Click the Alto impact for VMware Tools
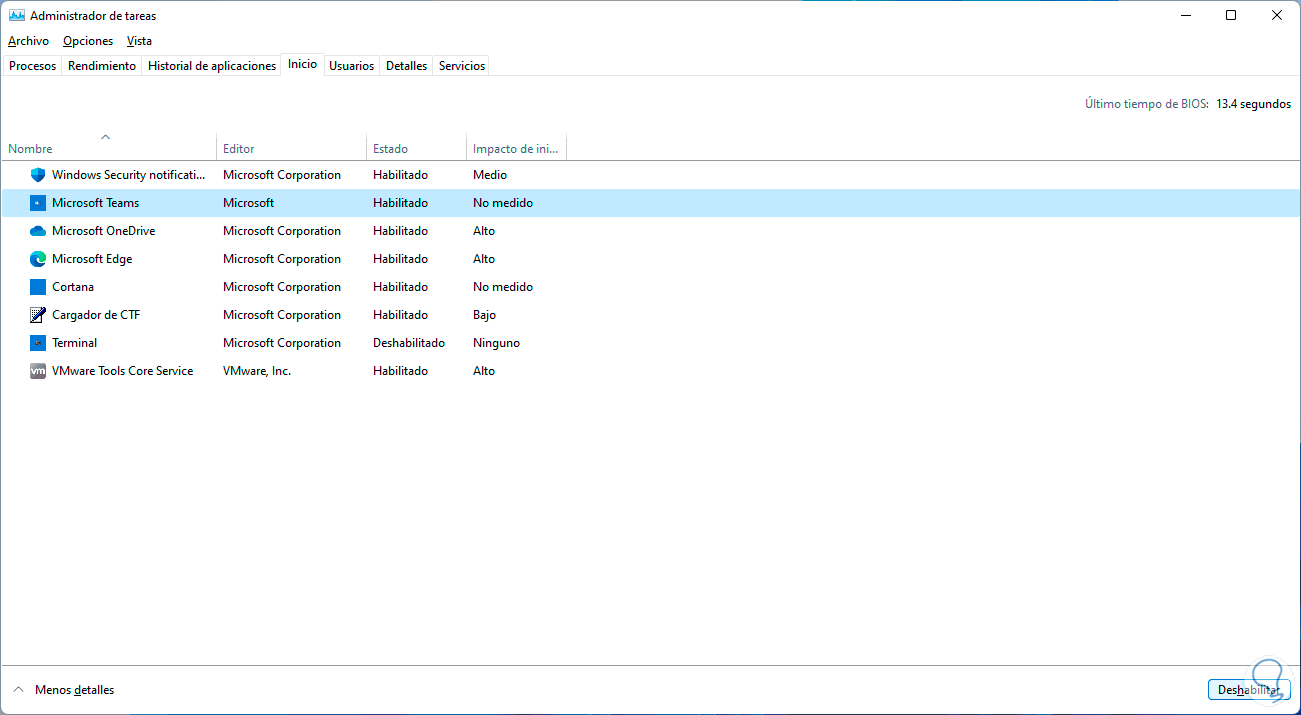 [x=484, y=371]
